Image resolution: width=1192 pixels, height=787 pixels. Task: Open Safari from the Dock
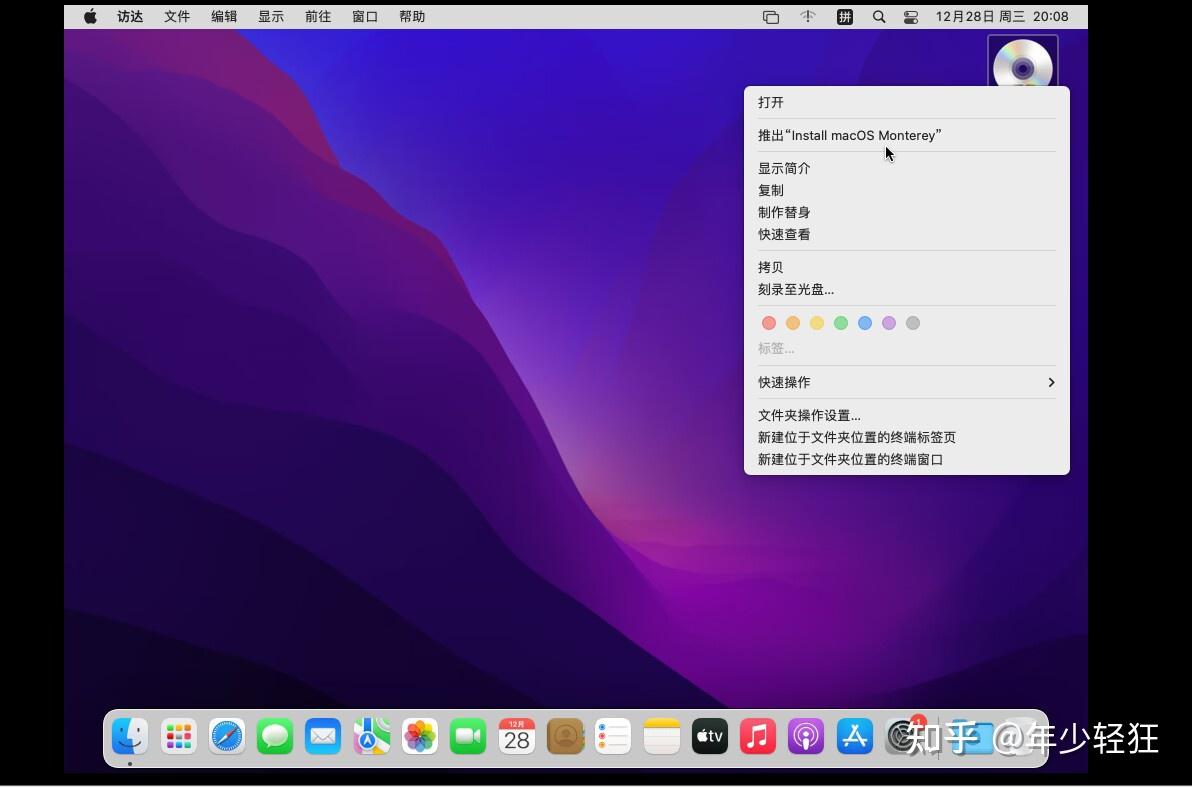coord(226,736)
